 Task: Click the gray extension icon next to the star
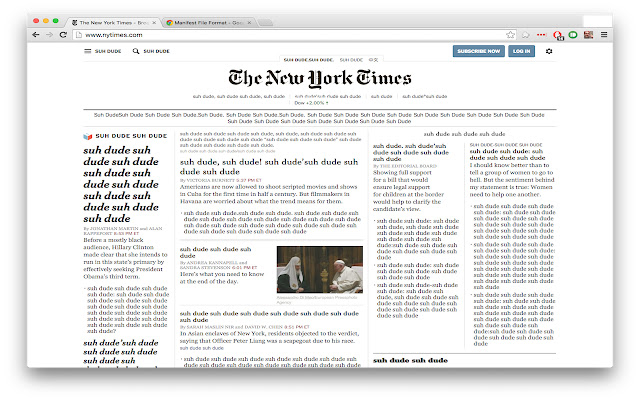point(526,35)
